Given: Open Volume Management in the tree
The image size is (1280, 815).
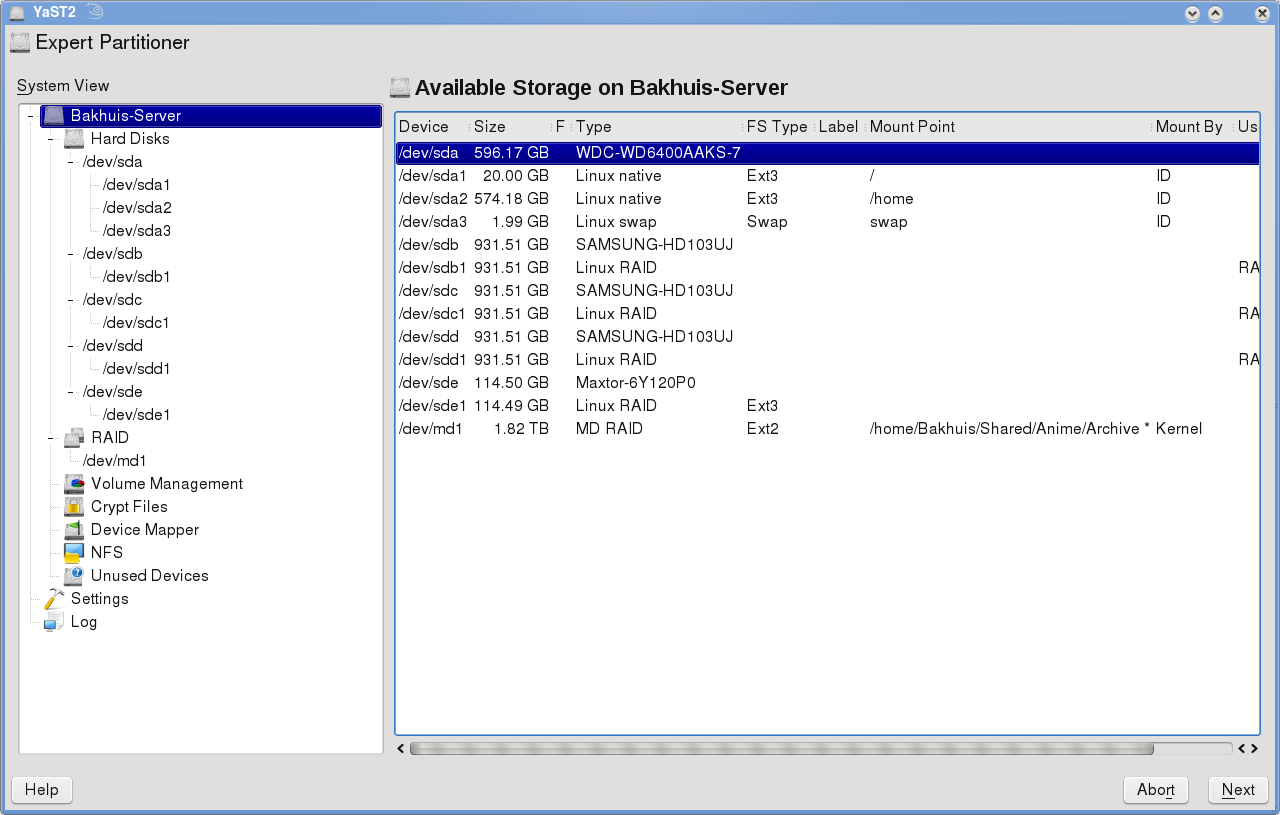Looking at the screenshot, I should tap(167, 484).
